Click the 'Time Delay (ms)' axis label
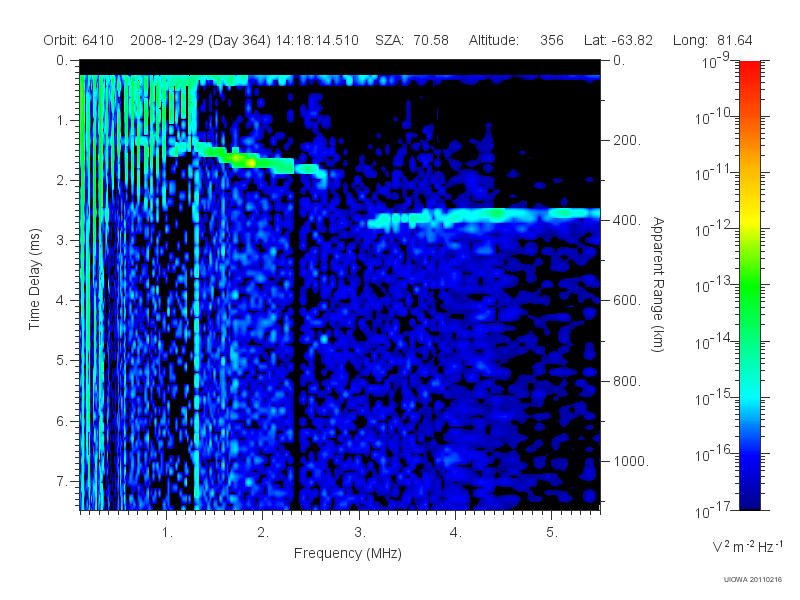 pos(34,279)
